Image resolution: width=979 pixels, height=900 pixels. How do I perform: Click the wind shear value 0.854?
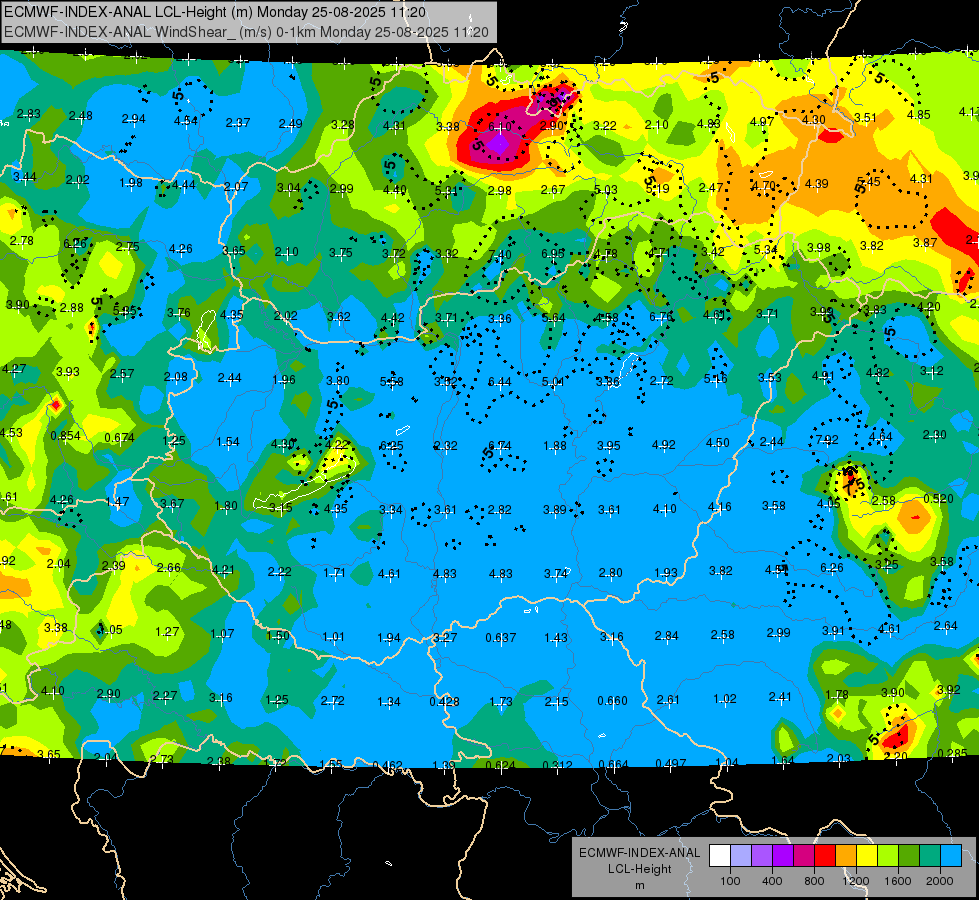point(65,436)
